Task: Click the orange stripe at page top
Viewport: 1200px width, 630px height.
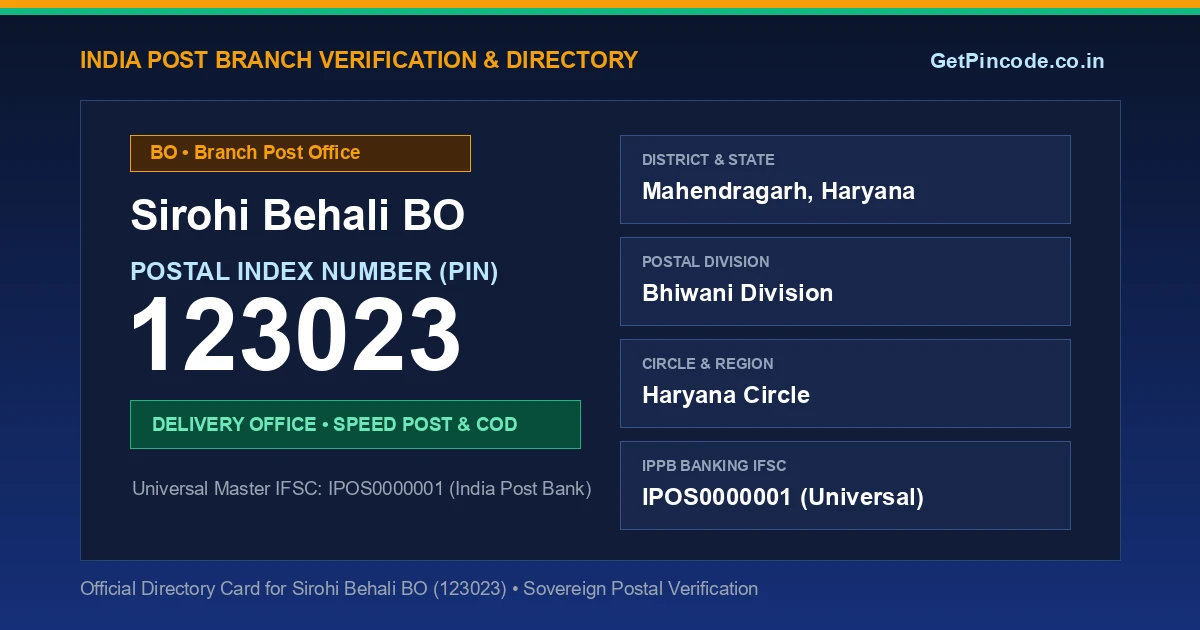Action: point(600,4)
